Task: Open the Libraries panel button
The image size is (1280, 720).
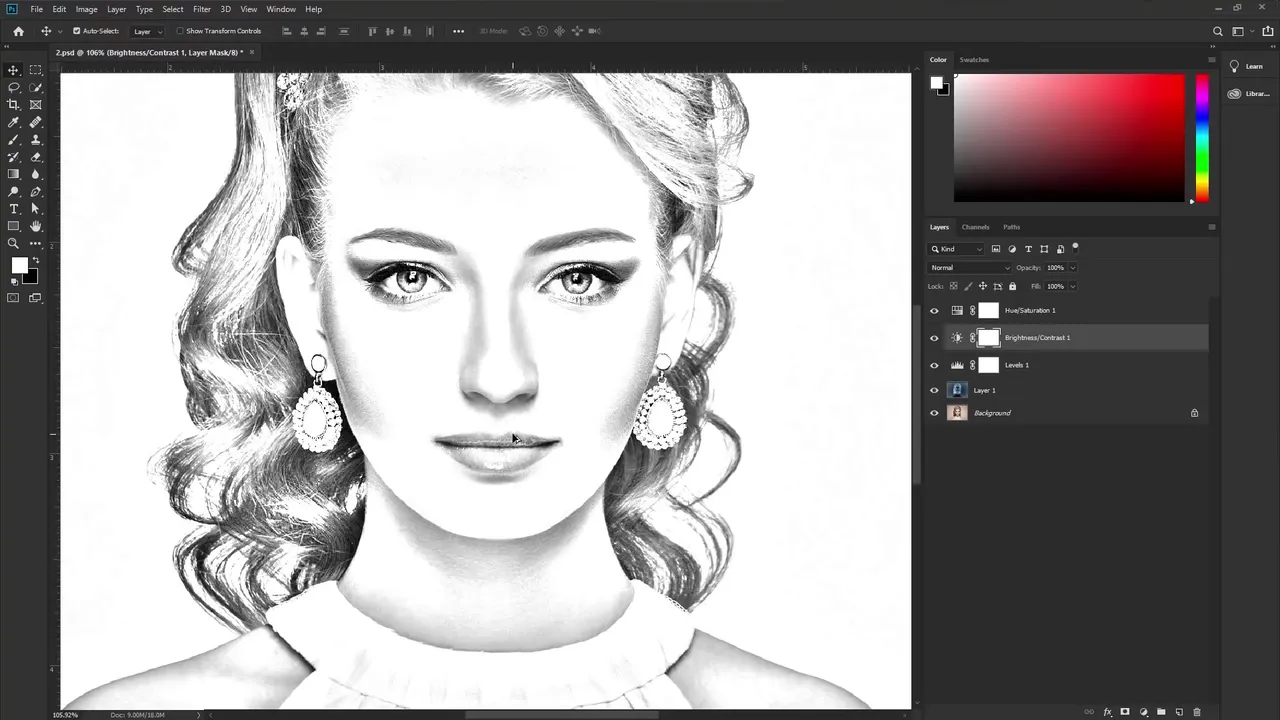Action: pyautogui.click(x=1248, y=94)
